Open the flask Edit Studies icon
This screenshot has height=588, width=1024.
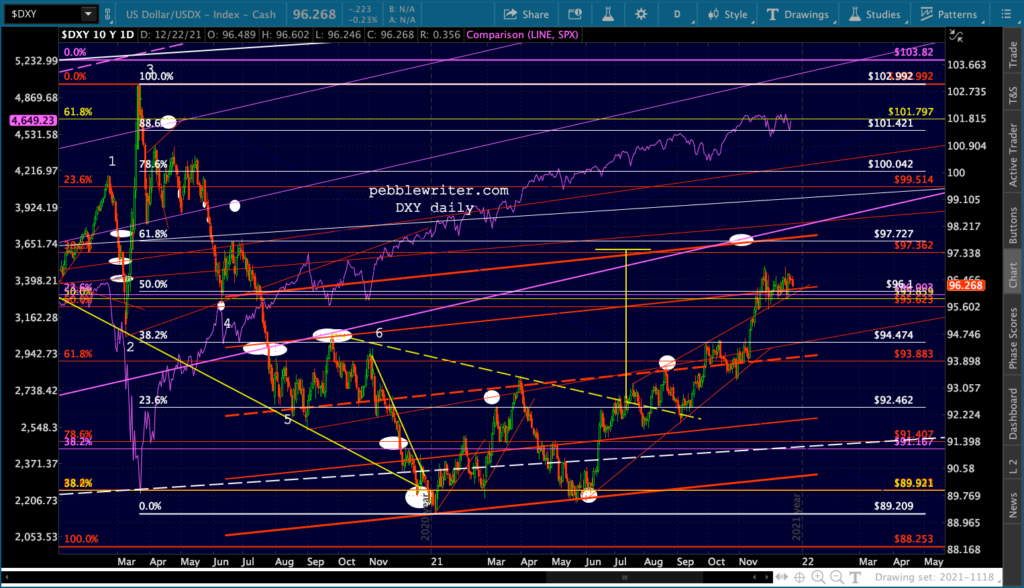tap(608, 14)
